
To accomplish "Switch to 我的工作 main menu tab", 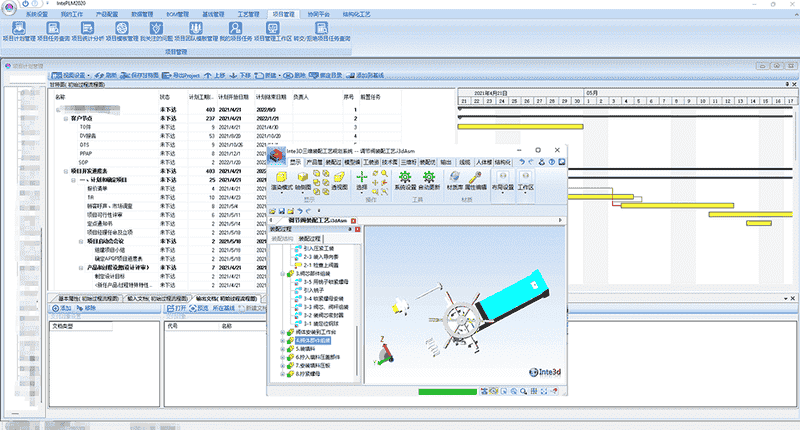I will pyautogui.click(x=71, y=14).
